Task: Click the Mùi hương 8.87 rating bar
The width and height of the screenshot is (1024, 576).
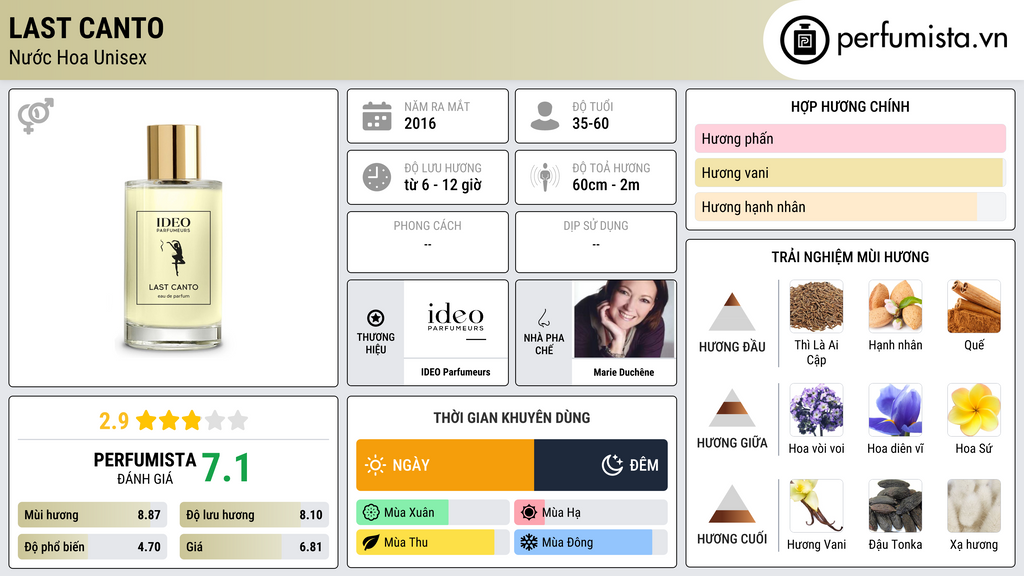Action: point(93,515)
